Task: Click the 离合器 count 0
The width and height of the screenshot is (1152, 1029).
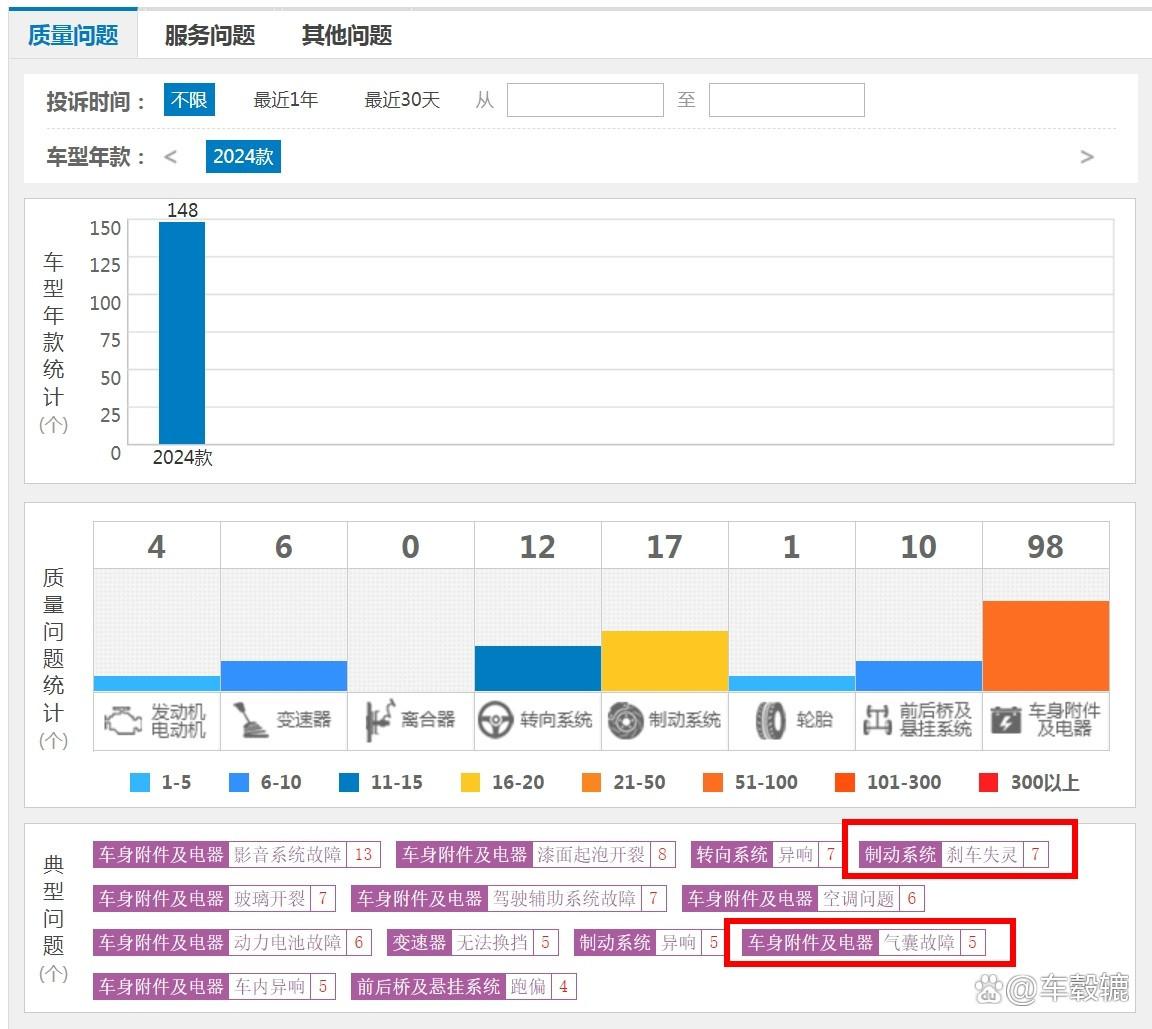Action: tap(411, 546)
